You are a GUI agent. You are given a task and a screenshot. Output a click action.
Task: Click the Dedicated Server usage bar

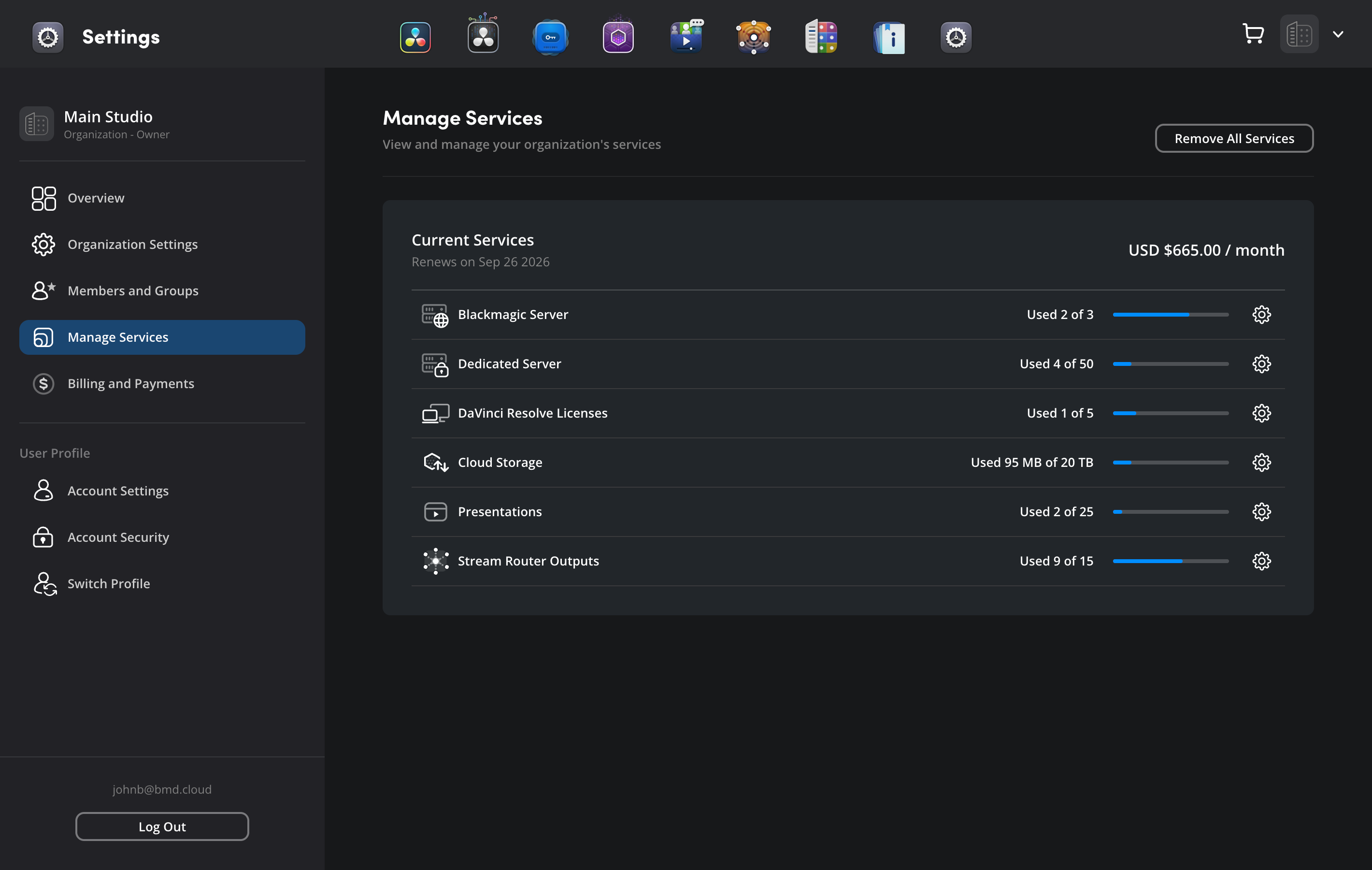coord(1170,364)
